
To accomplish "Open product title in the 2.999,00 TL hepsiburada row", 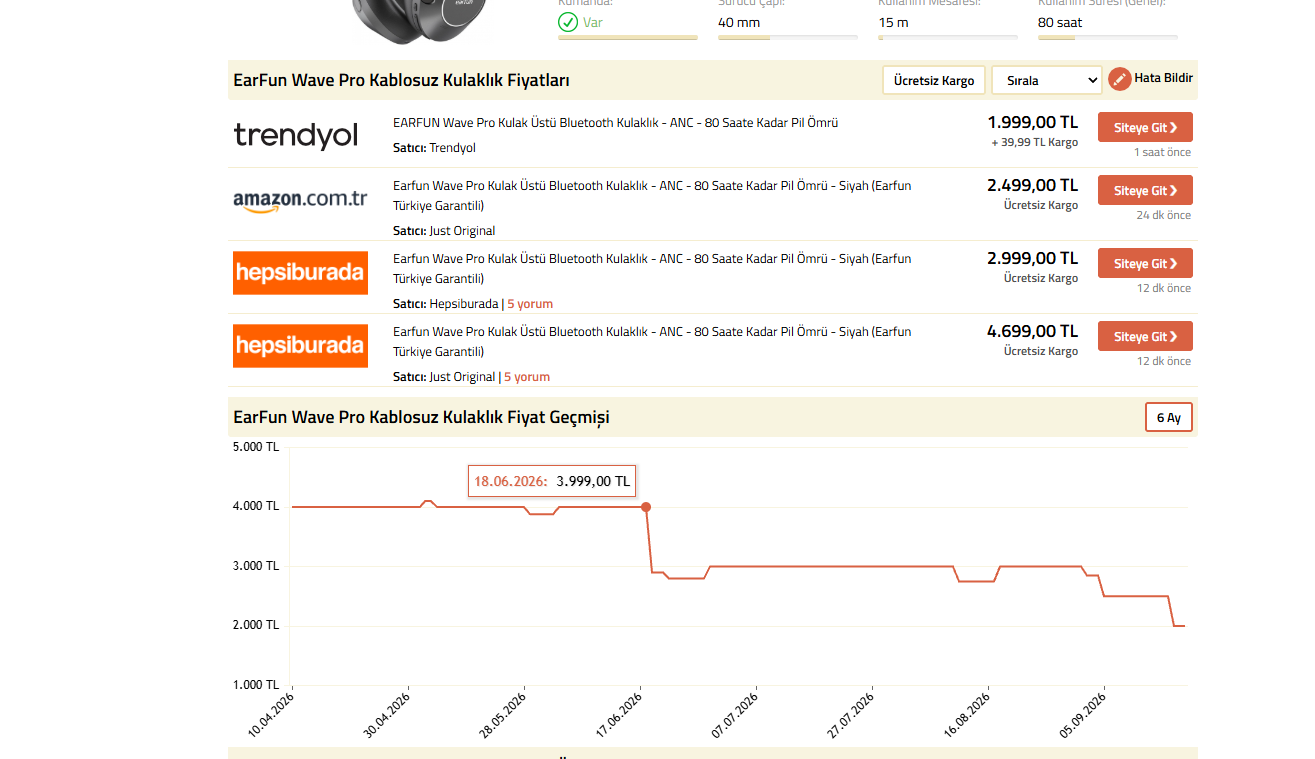I will point(652,269).
